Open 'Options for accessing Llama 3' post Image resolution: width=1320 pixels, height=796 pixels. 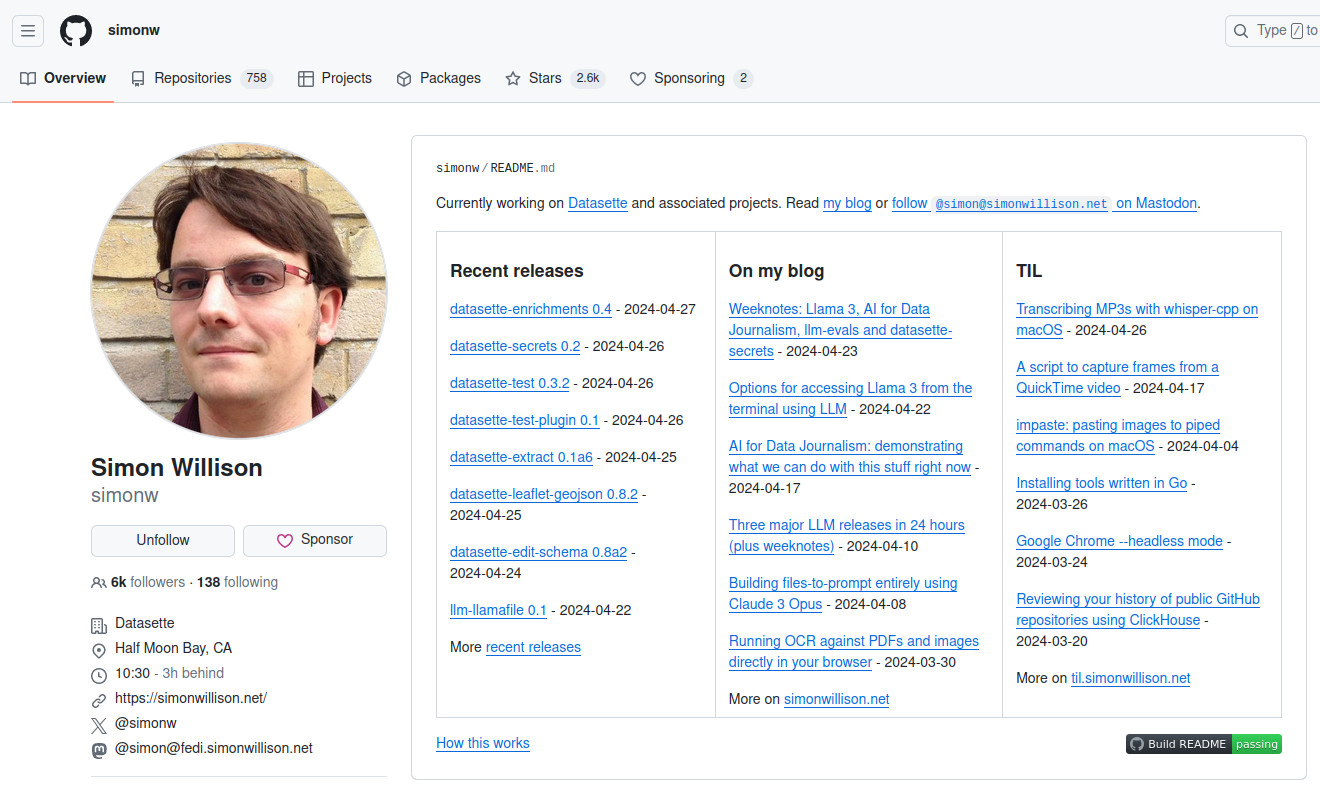(850, 398)
